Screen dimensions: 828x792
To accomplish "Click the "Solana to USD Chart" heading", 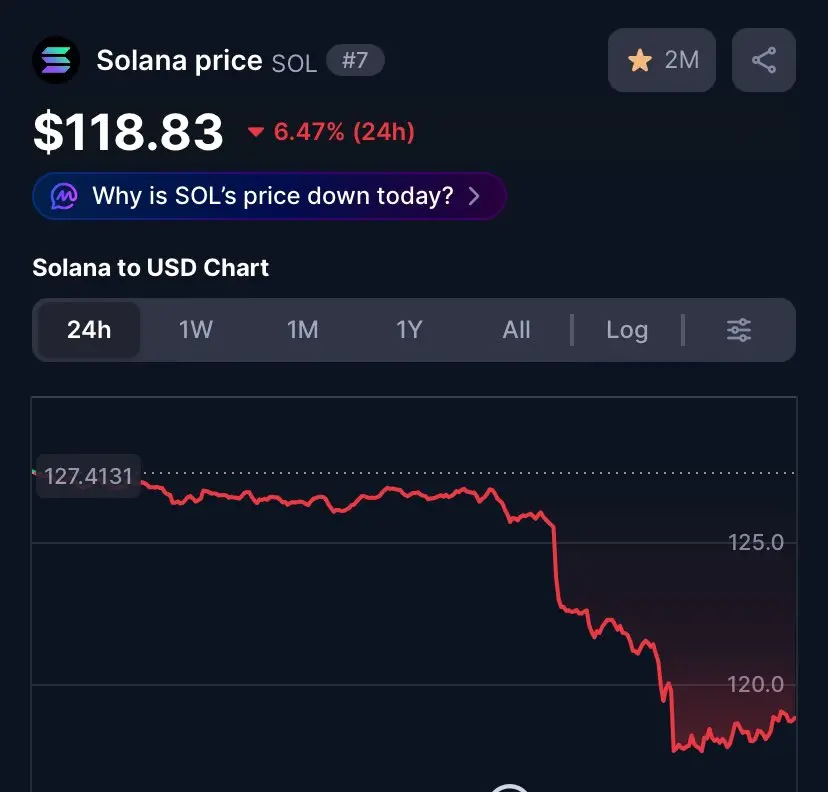I will click(151, 268).
